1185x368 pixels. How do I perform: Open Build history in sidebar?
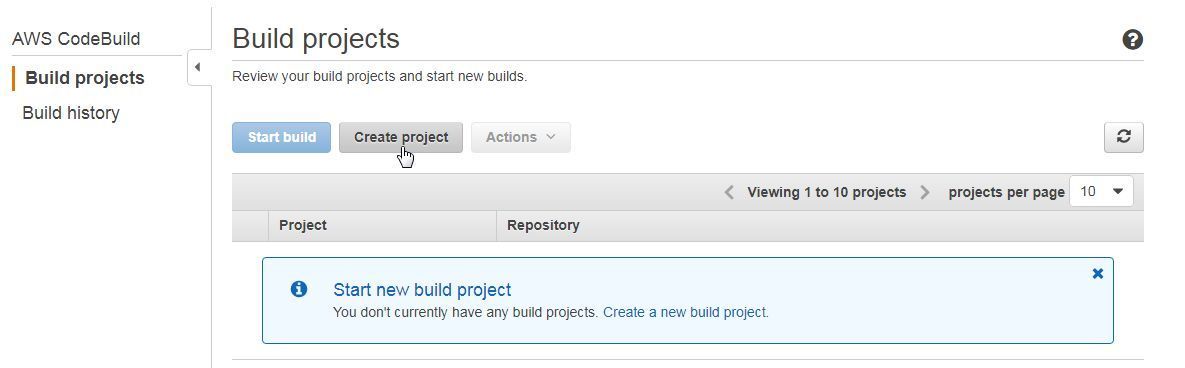[71, 113]
